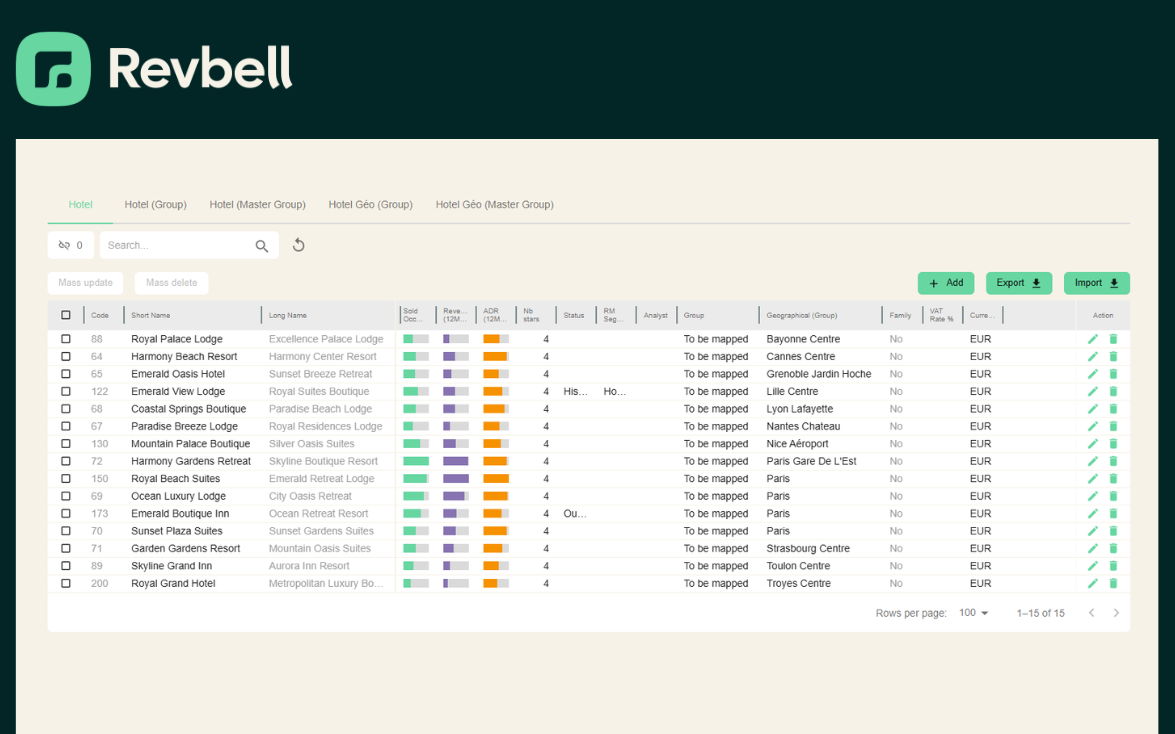Click the Export button
1175x734 pixels.
pos(1018,283)
